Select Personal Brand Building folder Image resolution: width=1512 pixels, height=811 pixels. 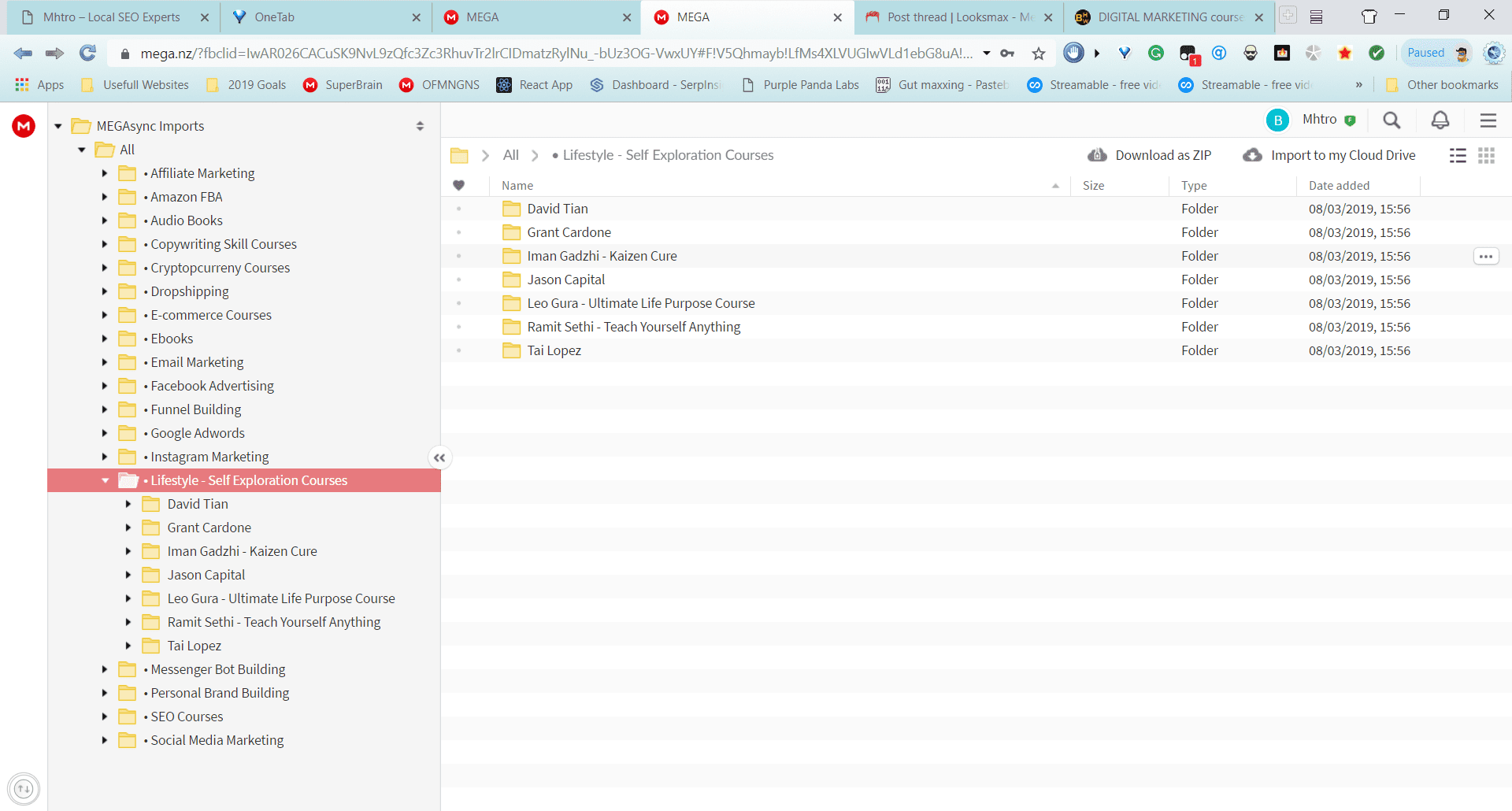[220, 693]
